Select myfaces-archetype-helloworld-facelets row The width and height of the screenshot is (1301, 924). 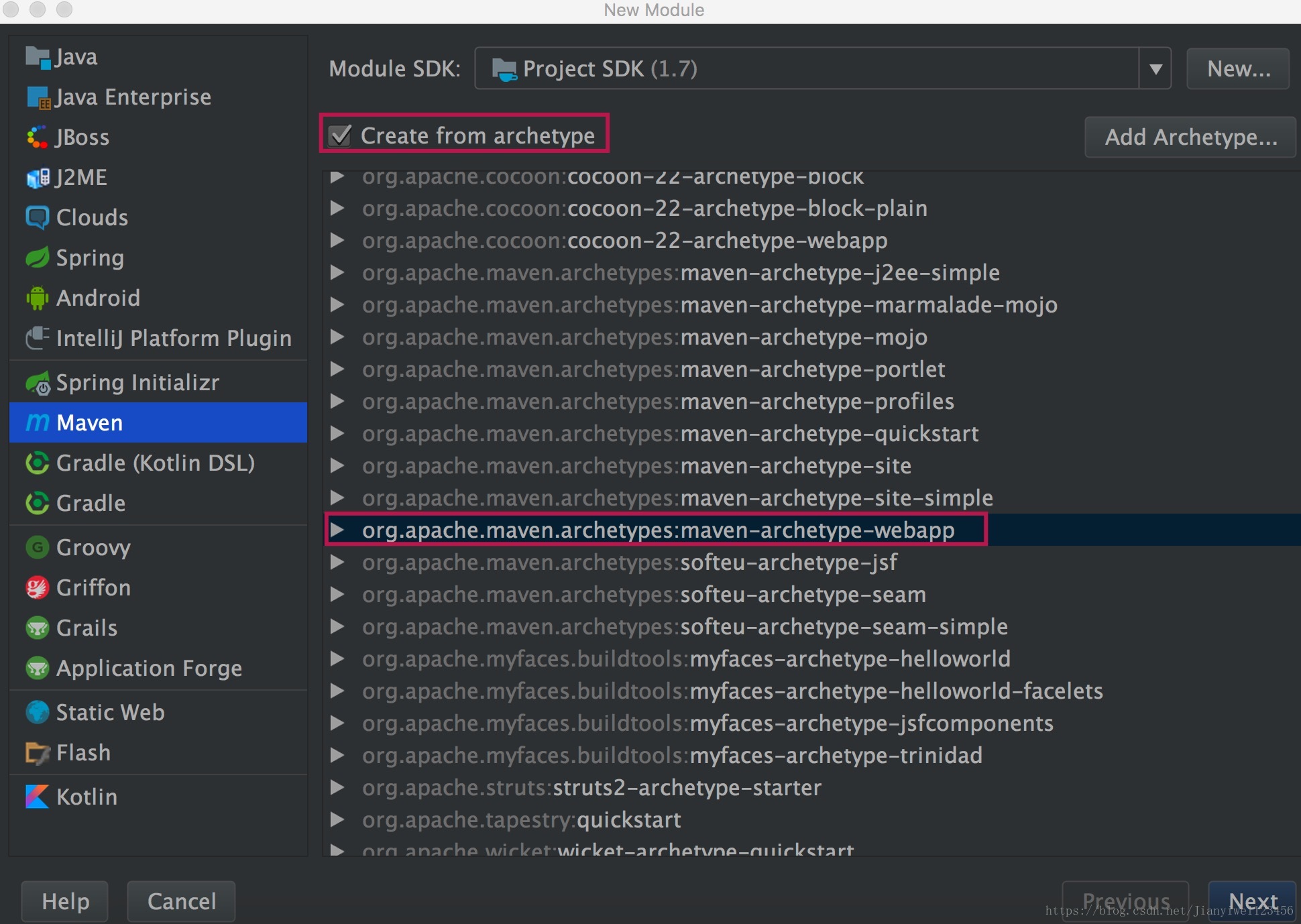[811, 691]
